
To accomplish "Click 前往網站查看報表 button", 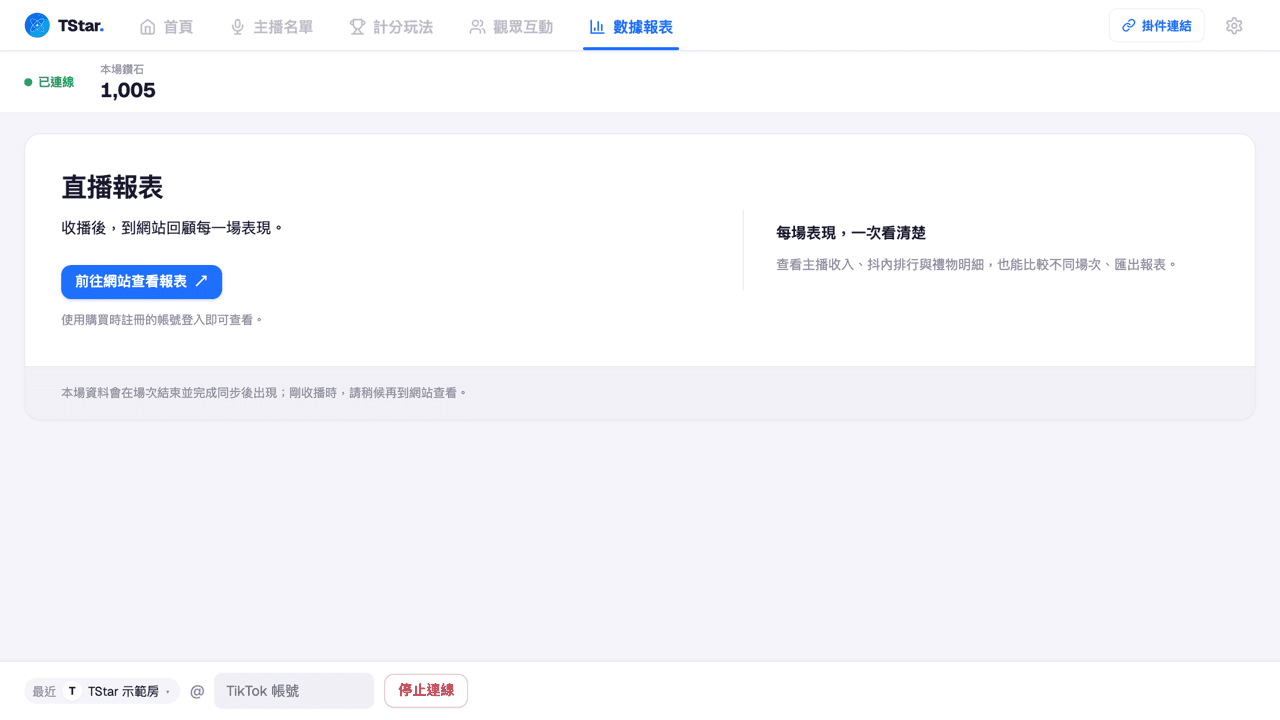I will pyautogui.click(x=141, y=282).
